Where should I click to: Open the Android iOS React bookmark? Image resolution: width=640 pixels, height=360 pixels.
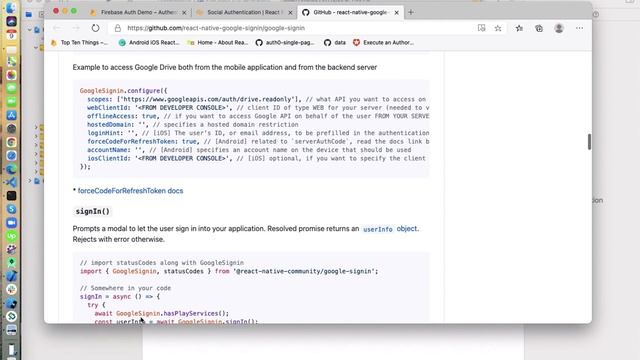[149, 42]
